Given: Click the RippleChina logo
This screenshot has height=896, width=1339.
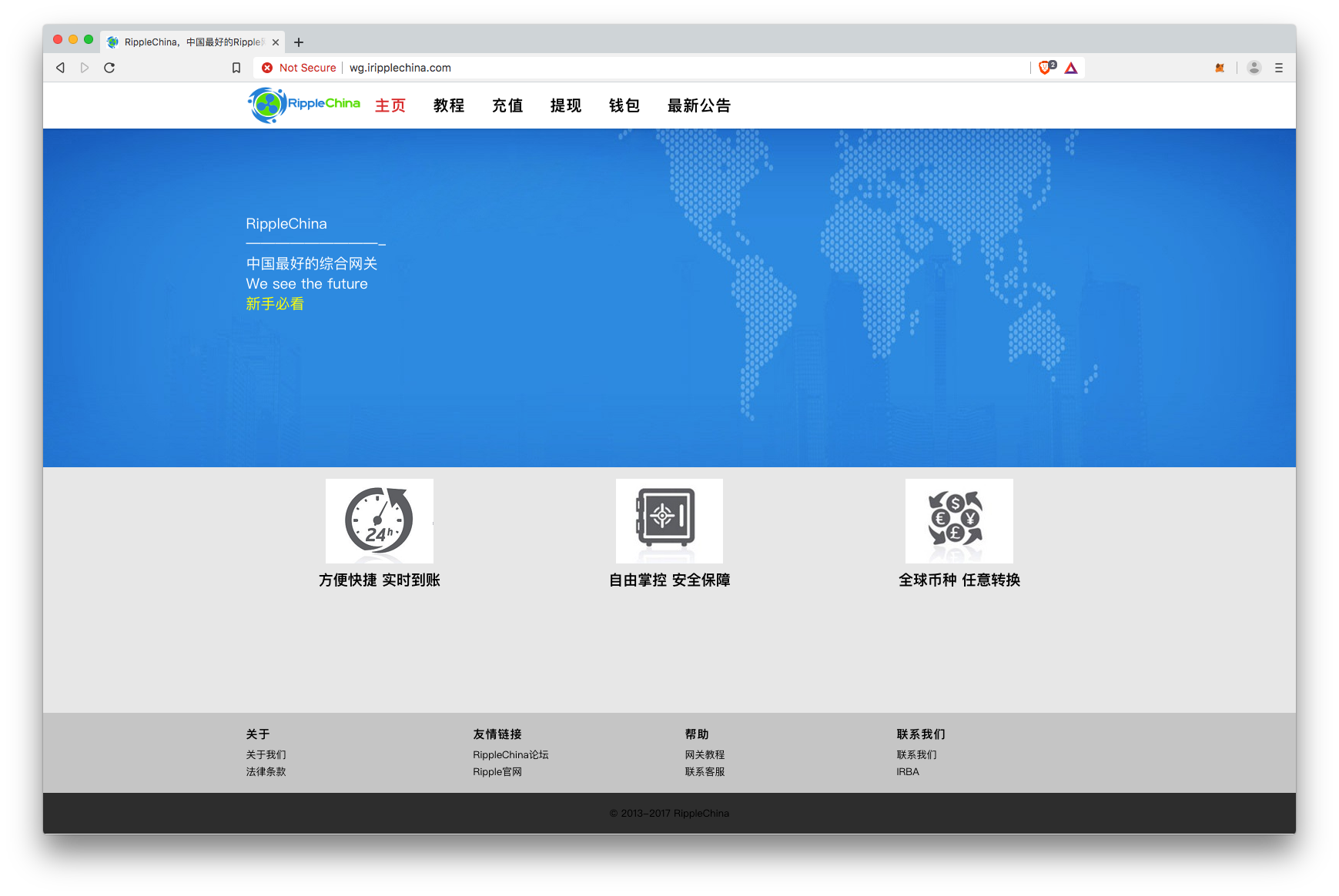Looking at the screenshot, I should (303, 105).
